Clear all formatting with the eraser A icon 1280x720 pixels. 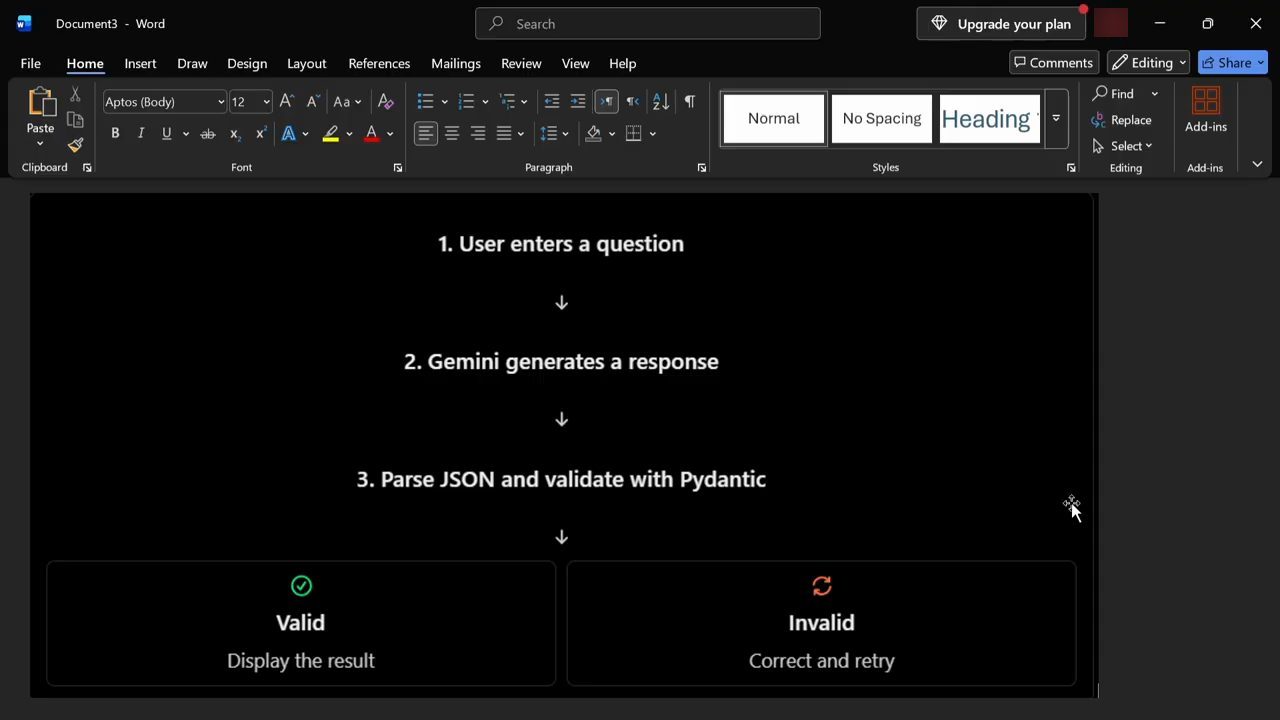(385, 101)
